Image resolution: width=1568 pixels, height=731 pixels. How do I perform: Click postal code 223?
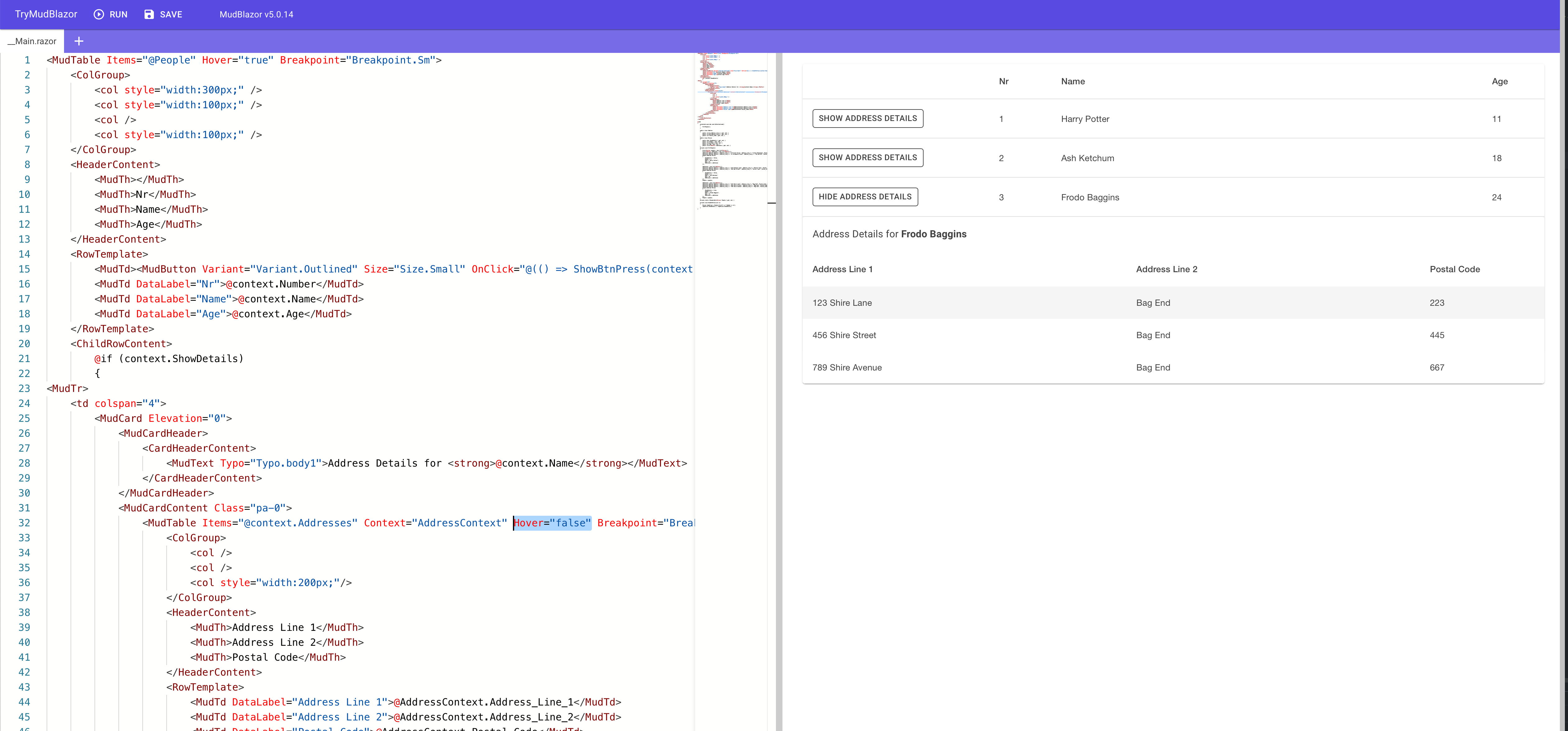point(1437,303)
